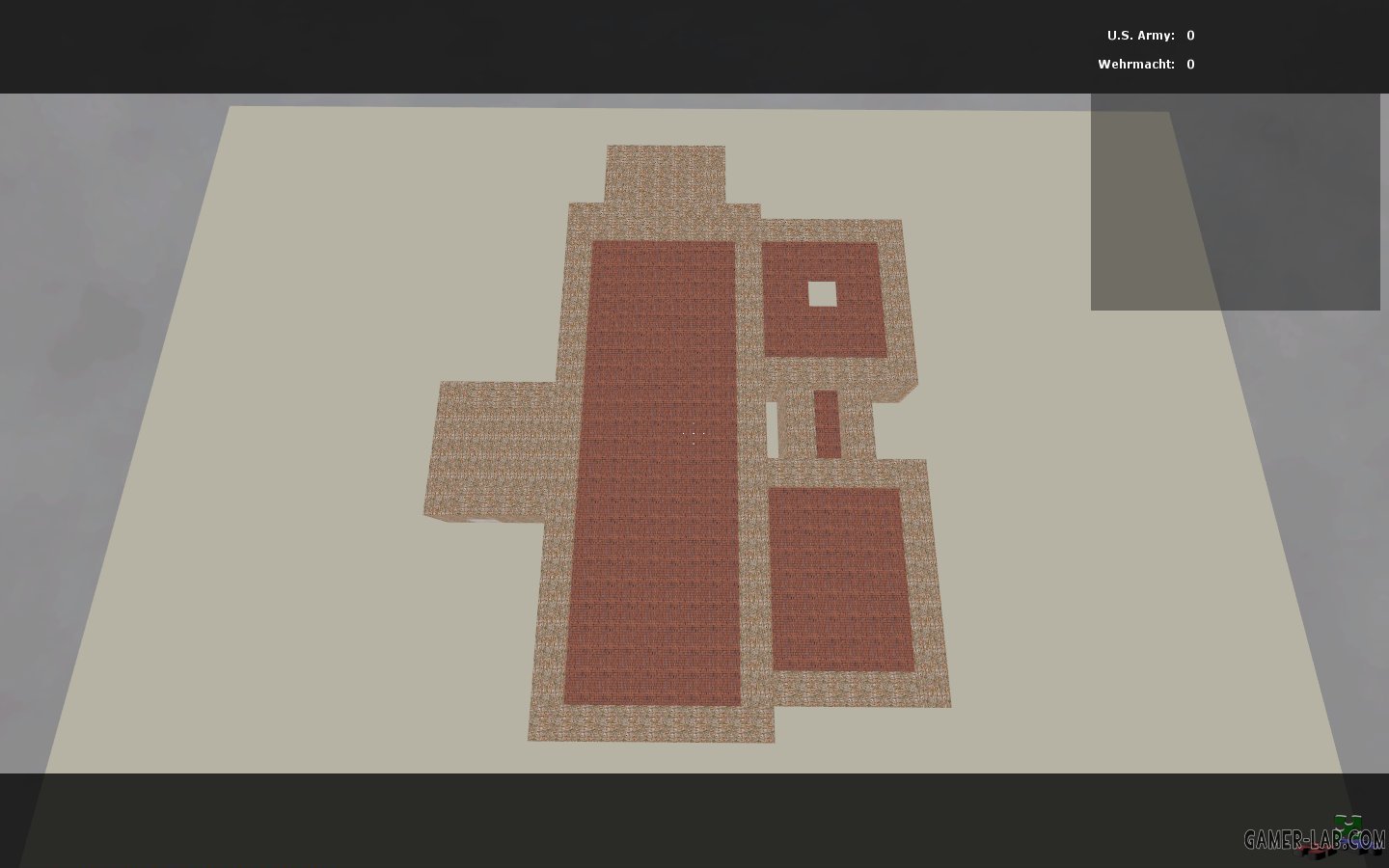1389x868 pixels.
Task: Click the Wehrmacht score label
Action: [x=1135, y=65]
